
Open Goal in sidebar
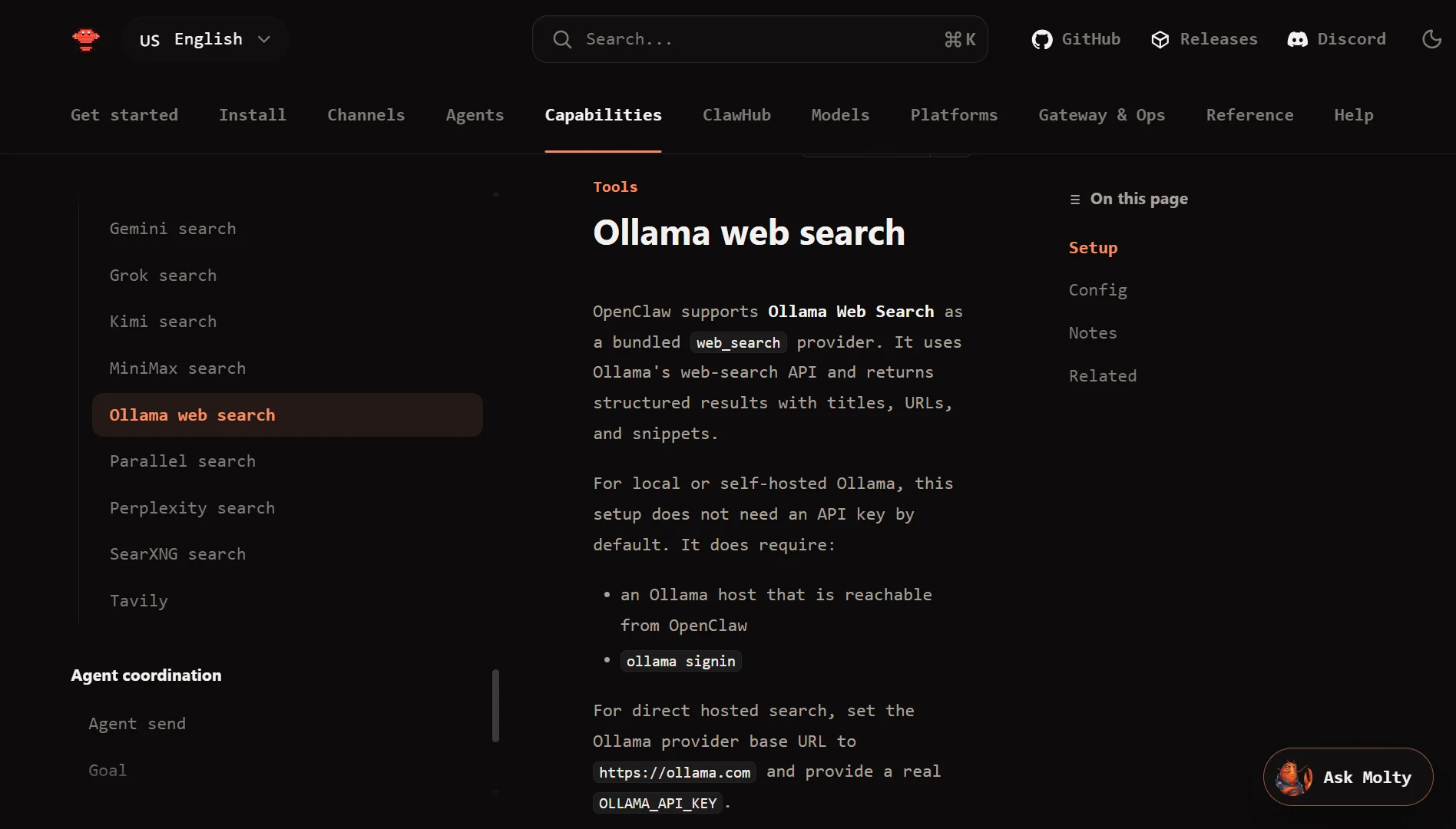point(108,771)
